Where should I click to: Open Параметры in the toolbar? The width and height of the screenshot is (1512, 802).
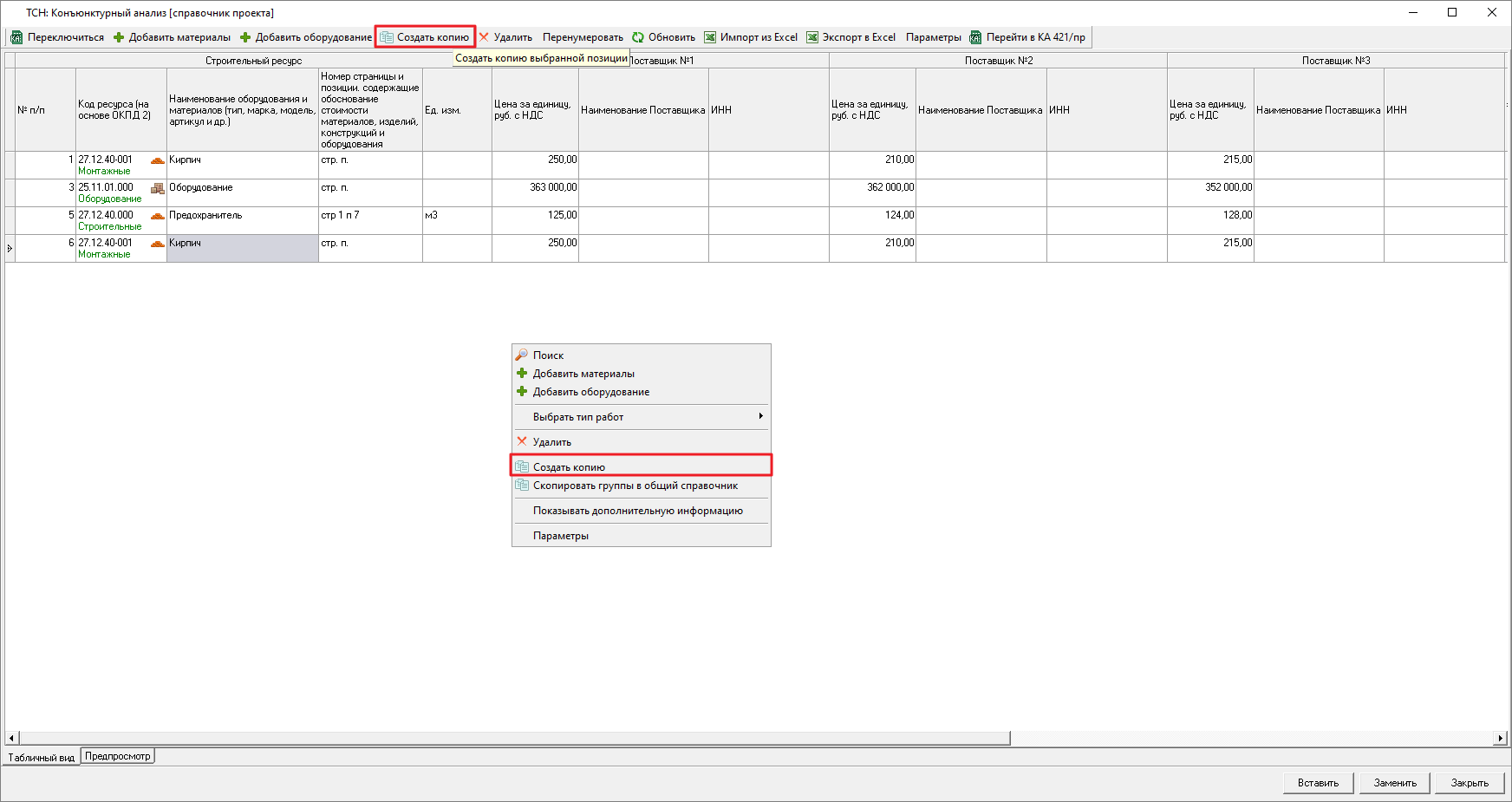click(933, 37)
